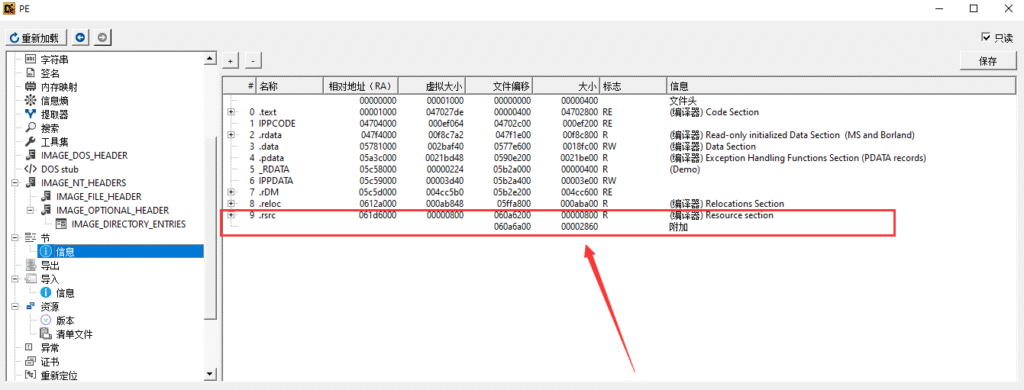Image resolution: width=1024 pixels, height=390 pixels.
Task: Collapse the 导入 import node
Action: 15,279
